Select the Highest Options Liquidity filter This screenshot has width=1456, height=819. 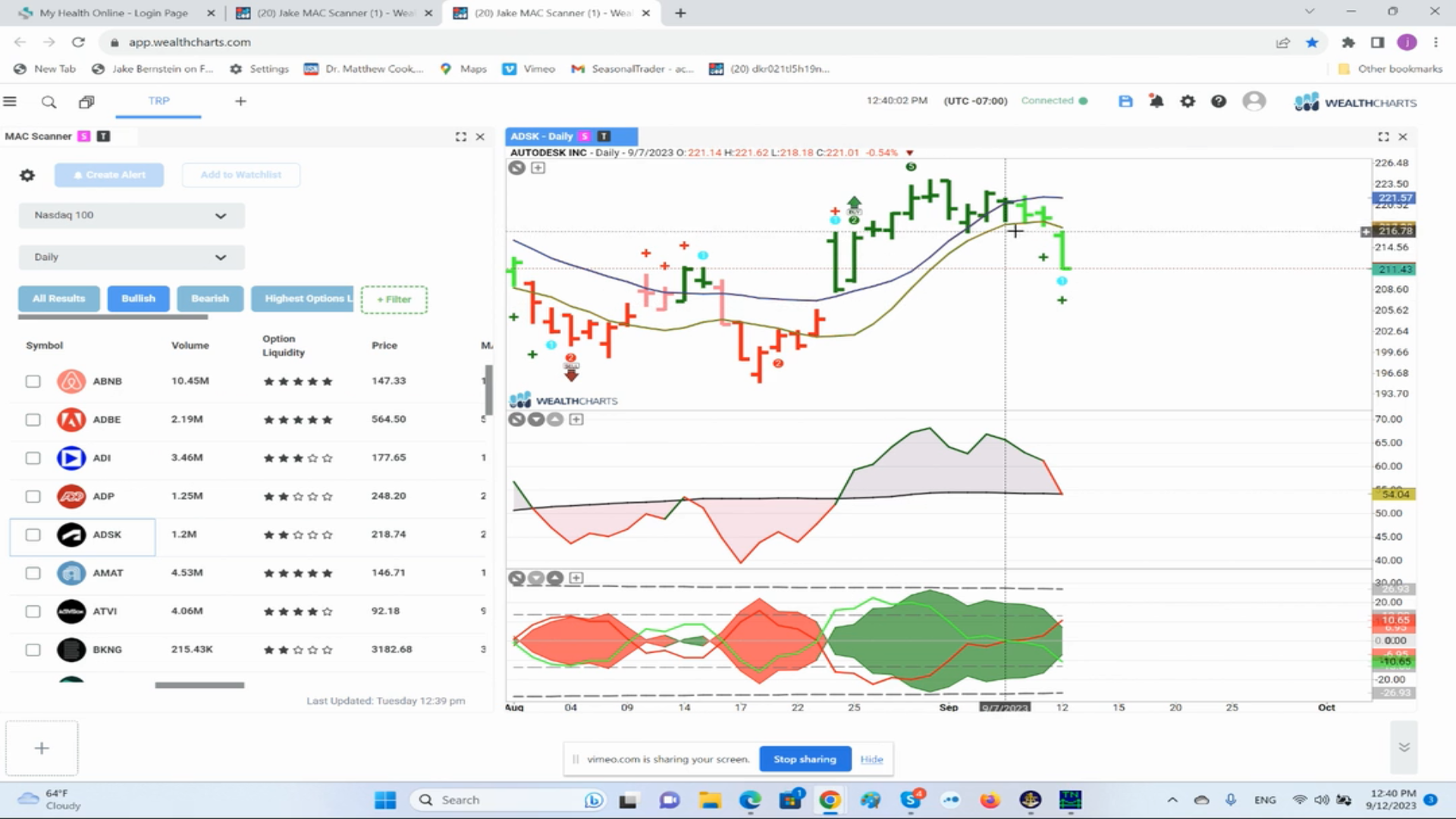[303, 299]
